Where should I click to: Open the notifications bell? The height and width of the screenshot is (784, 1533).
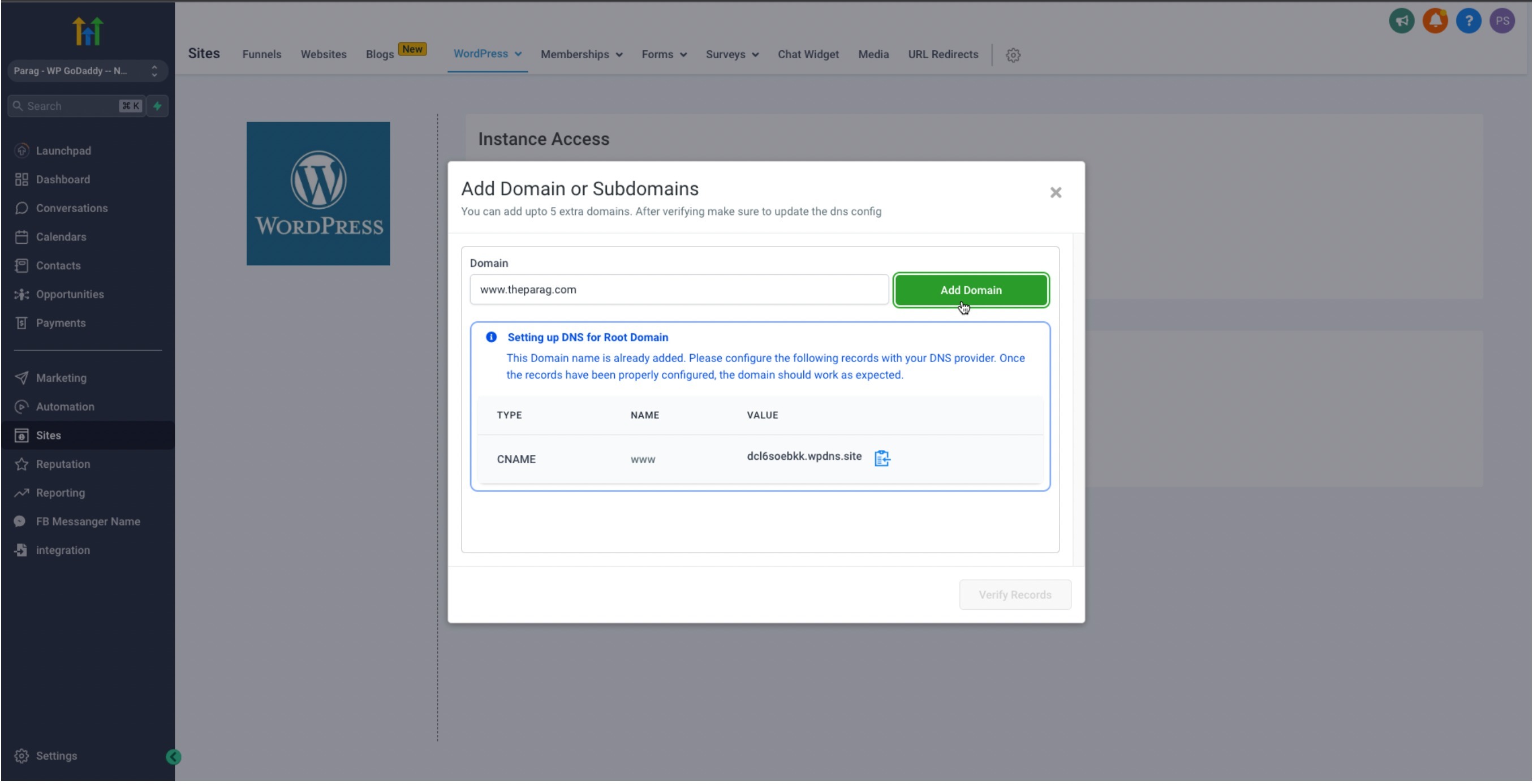pyautogui.click(x=1434, y=21)
